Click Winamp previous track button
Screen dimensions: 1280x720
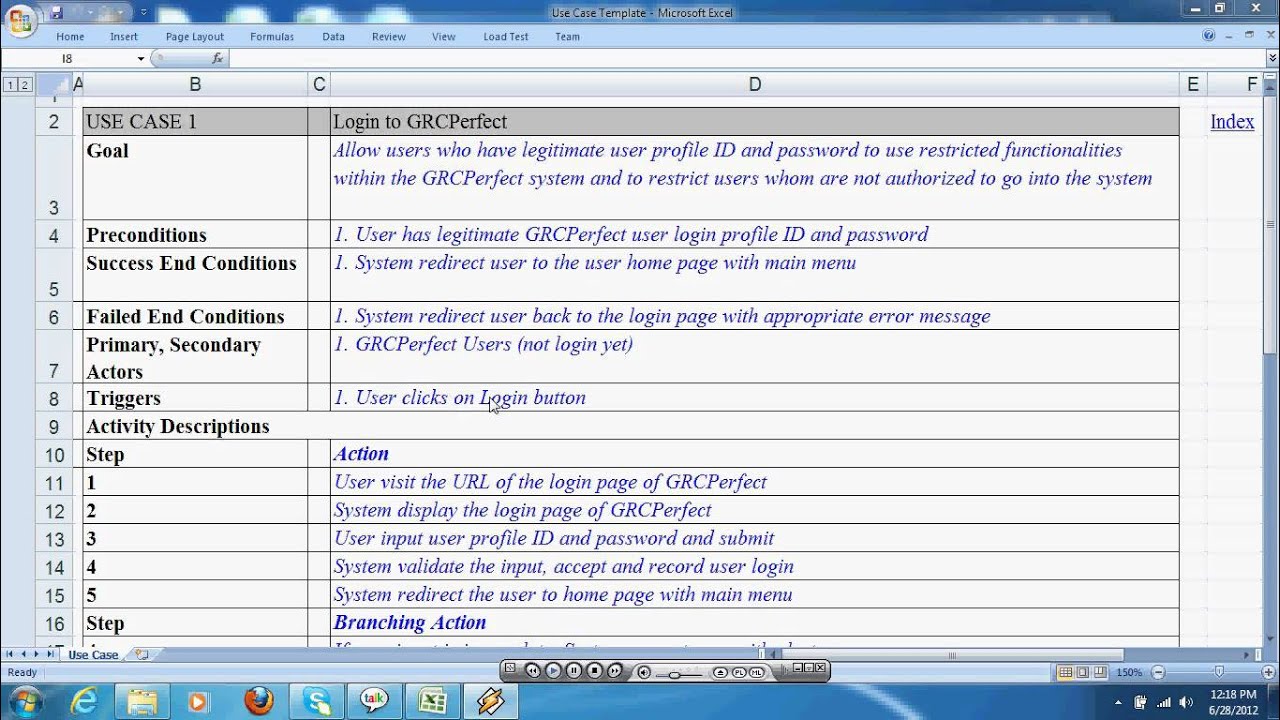pyautogui.click(x=532, y=671)
